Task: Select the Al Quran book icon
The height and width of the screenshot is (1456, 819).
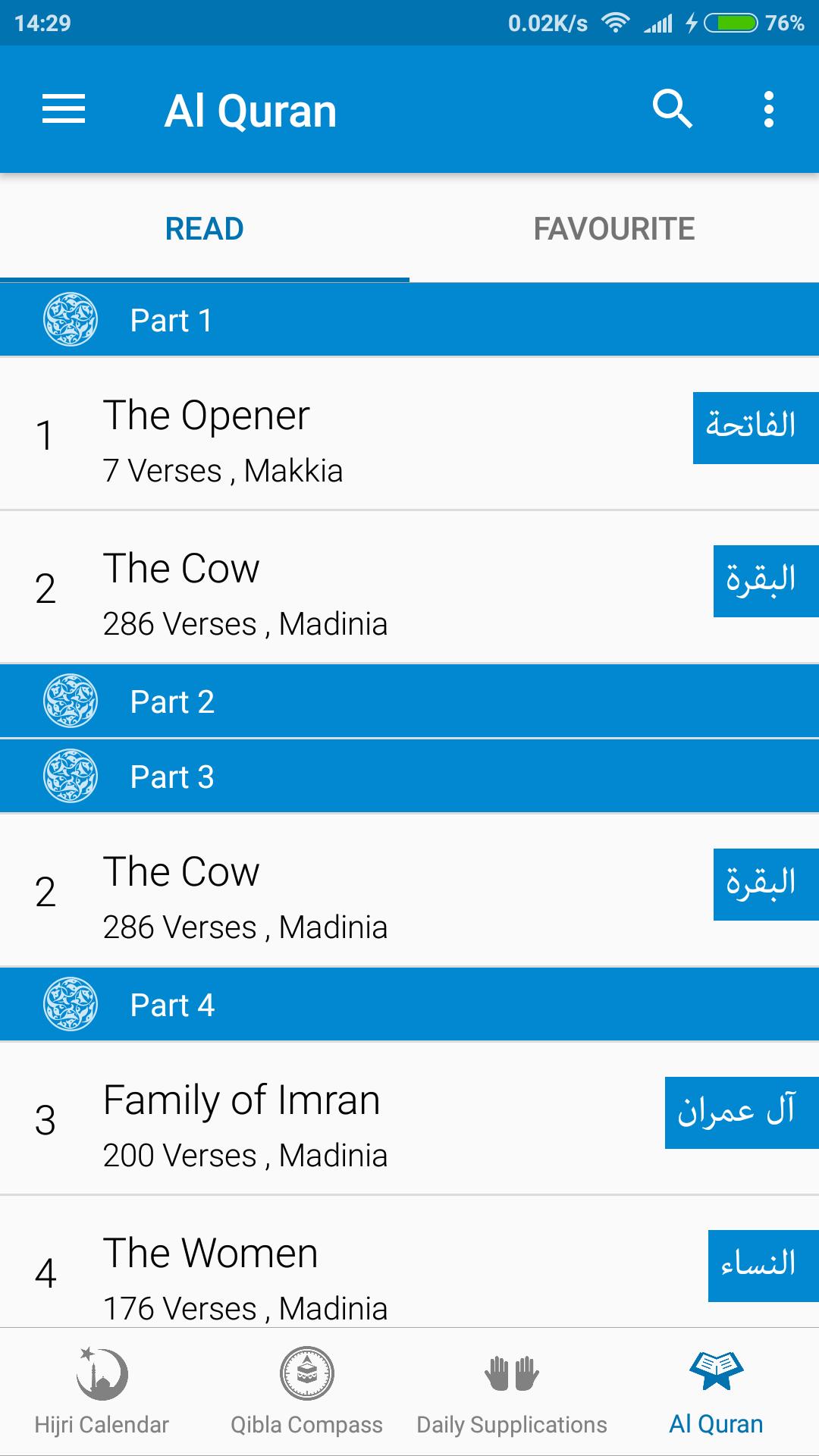Action: [716, 1372]
